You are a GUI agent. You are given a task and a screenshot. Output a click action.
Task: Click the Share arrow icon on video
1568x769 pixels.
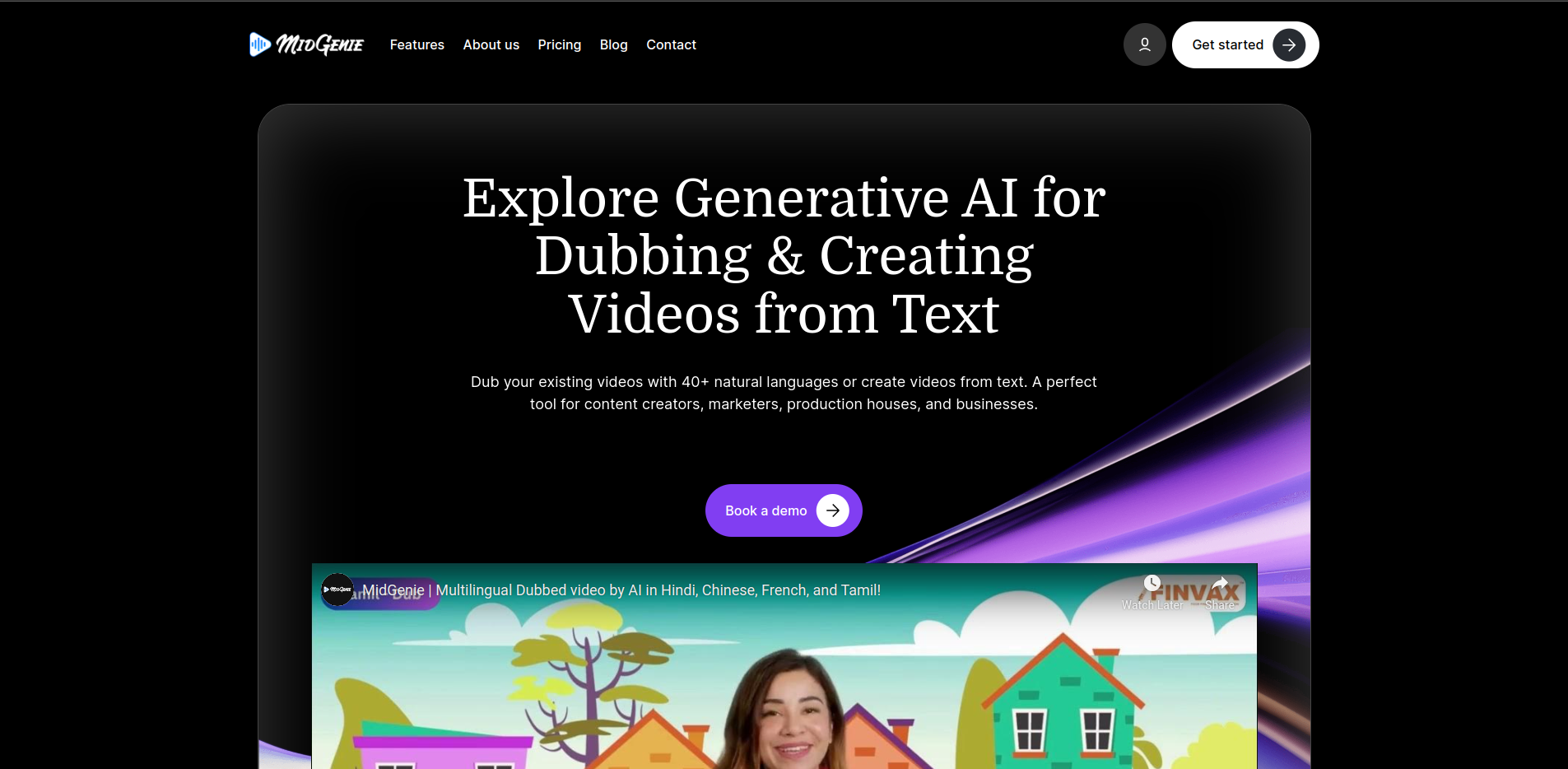1220,583
